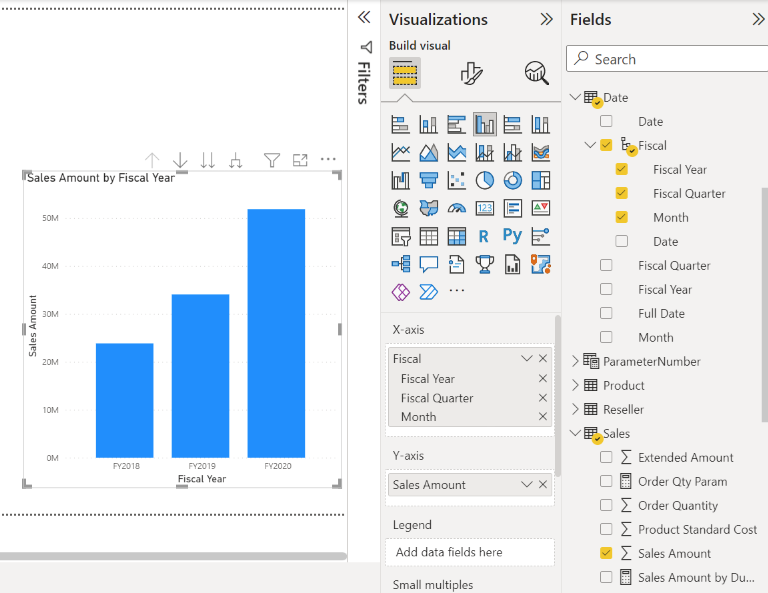The height and width of the screenshot is (593, 768).
Task: Expand the Product table
Action: coord(575,385)
